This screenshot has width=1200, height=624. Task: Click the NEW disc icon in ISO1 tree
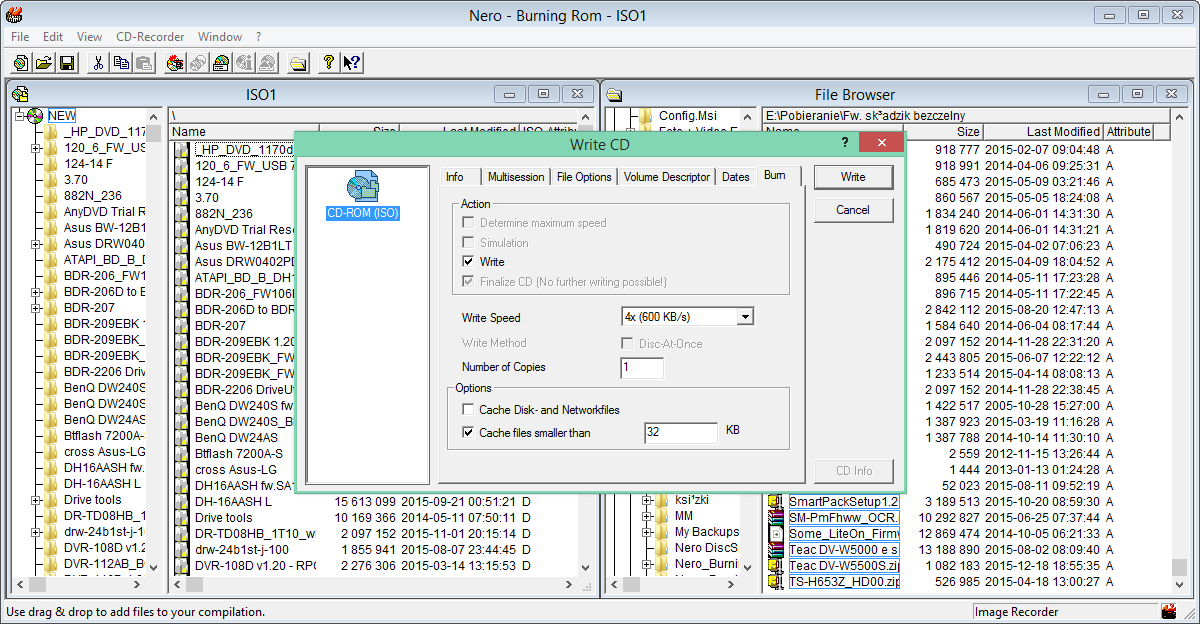click(36, 116)
